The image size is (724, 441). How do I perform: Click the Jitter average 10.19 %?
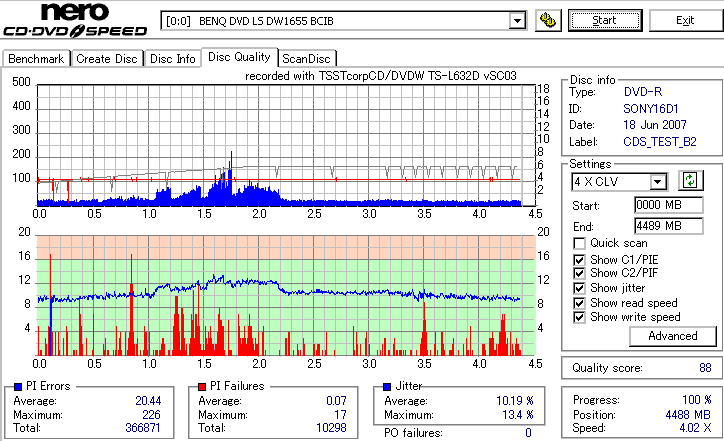tap(515, 401)
